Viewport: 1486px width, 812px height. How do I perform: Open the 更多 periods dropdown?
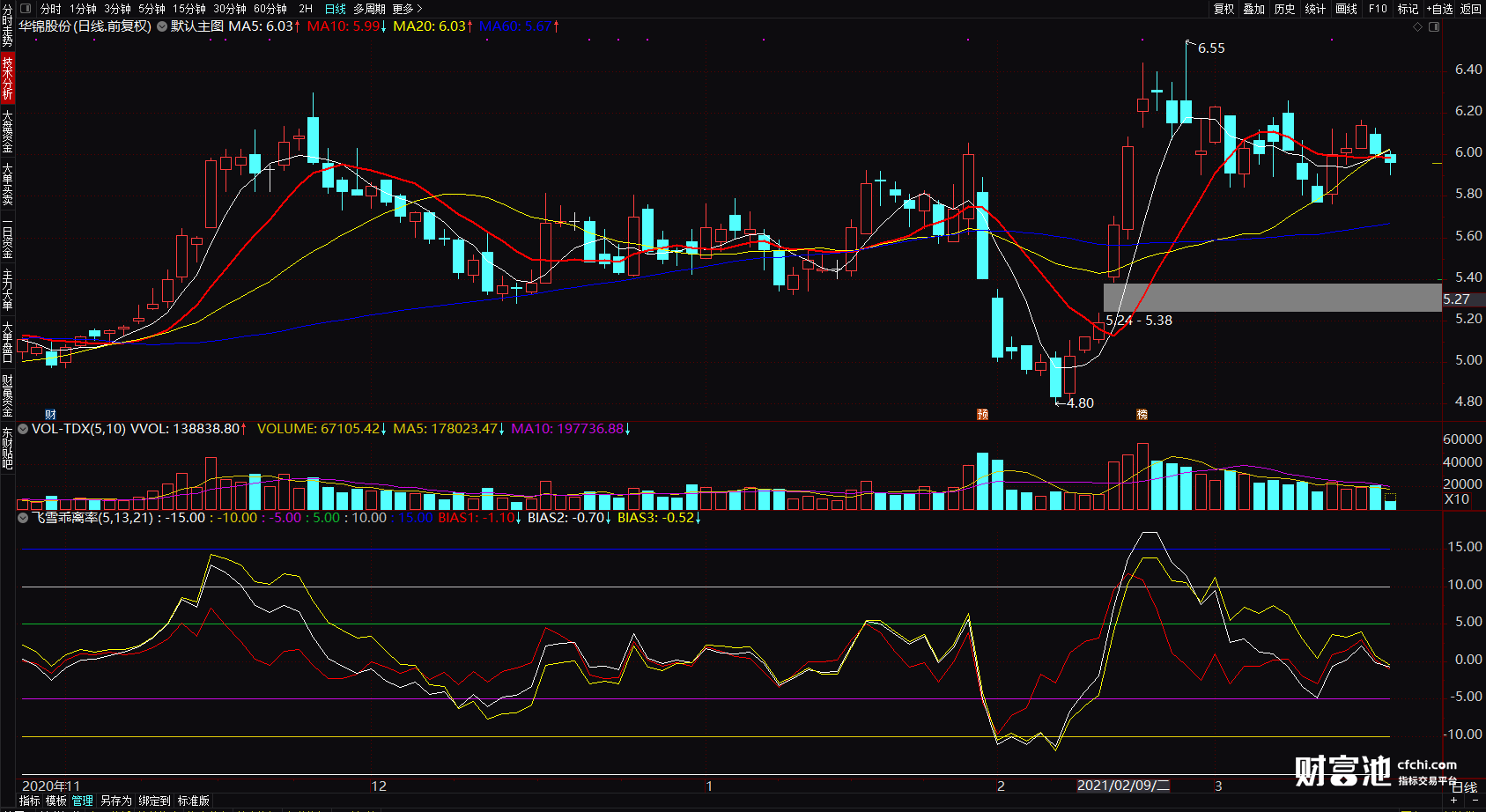(407, 9)
